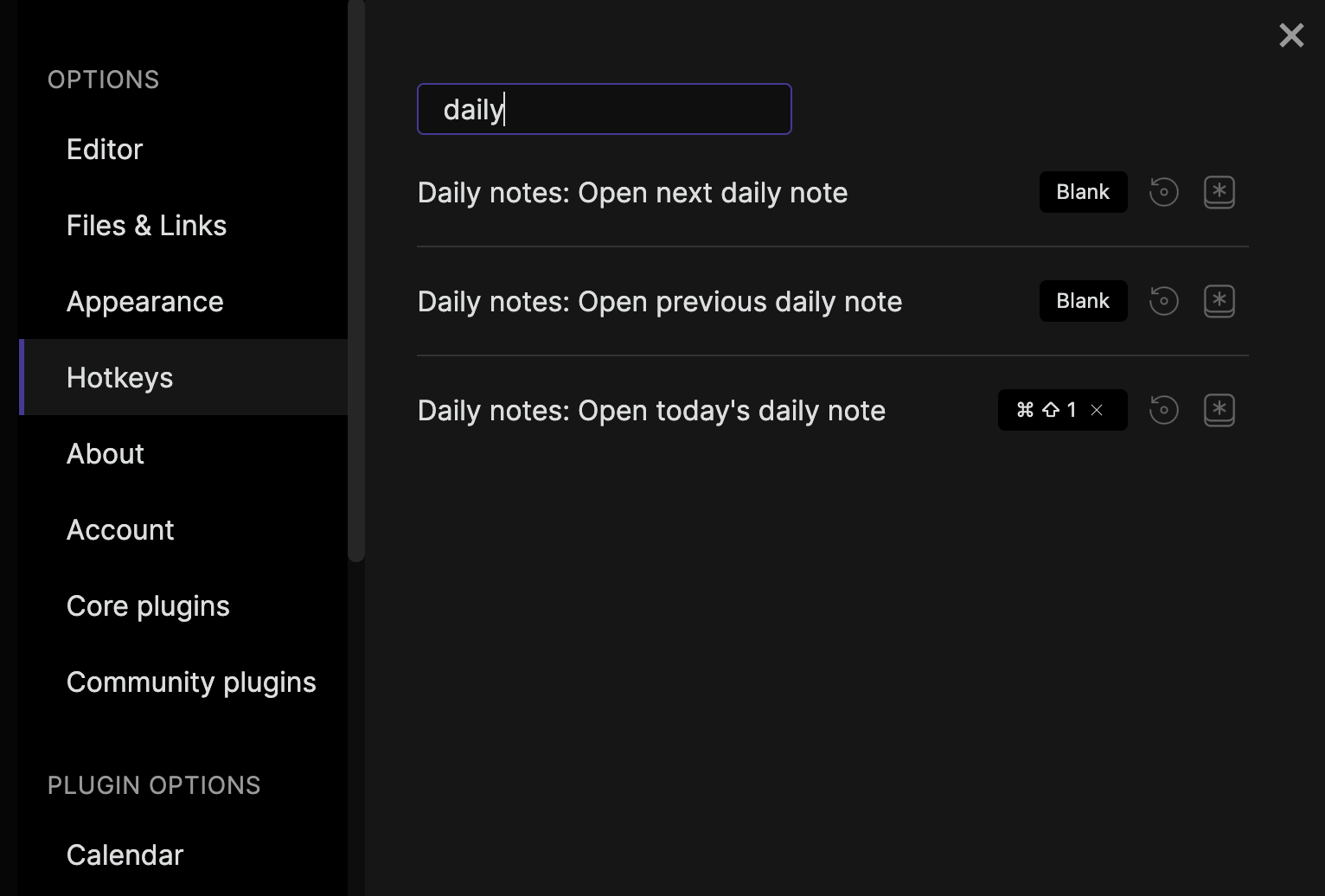Close the settings dialog
The height and width of the screenshot is (896, 1325).
[x=1290, y=35]
